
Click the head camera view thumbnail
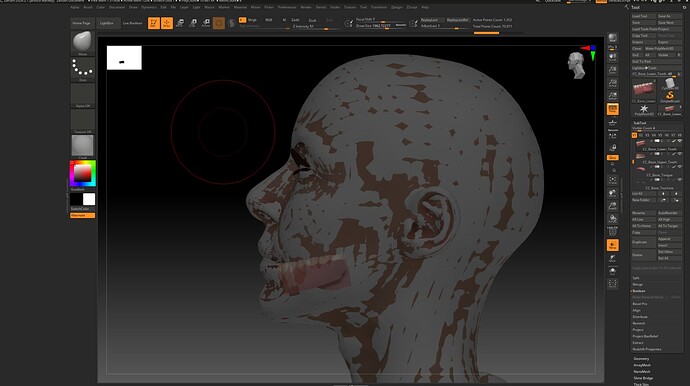point(576,65)
